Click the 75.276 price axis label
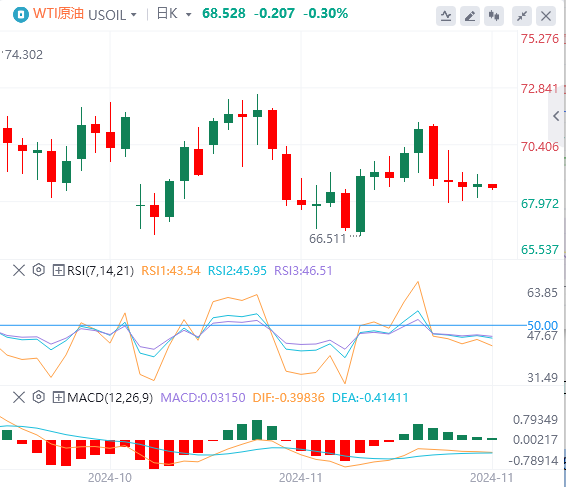566x487 pixels. coord(540,39)
